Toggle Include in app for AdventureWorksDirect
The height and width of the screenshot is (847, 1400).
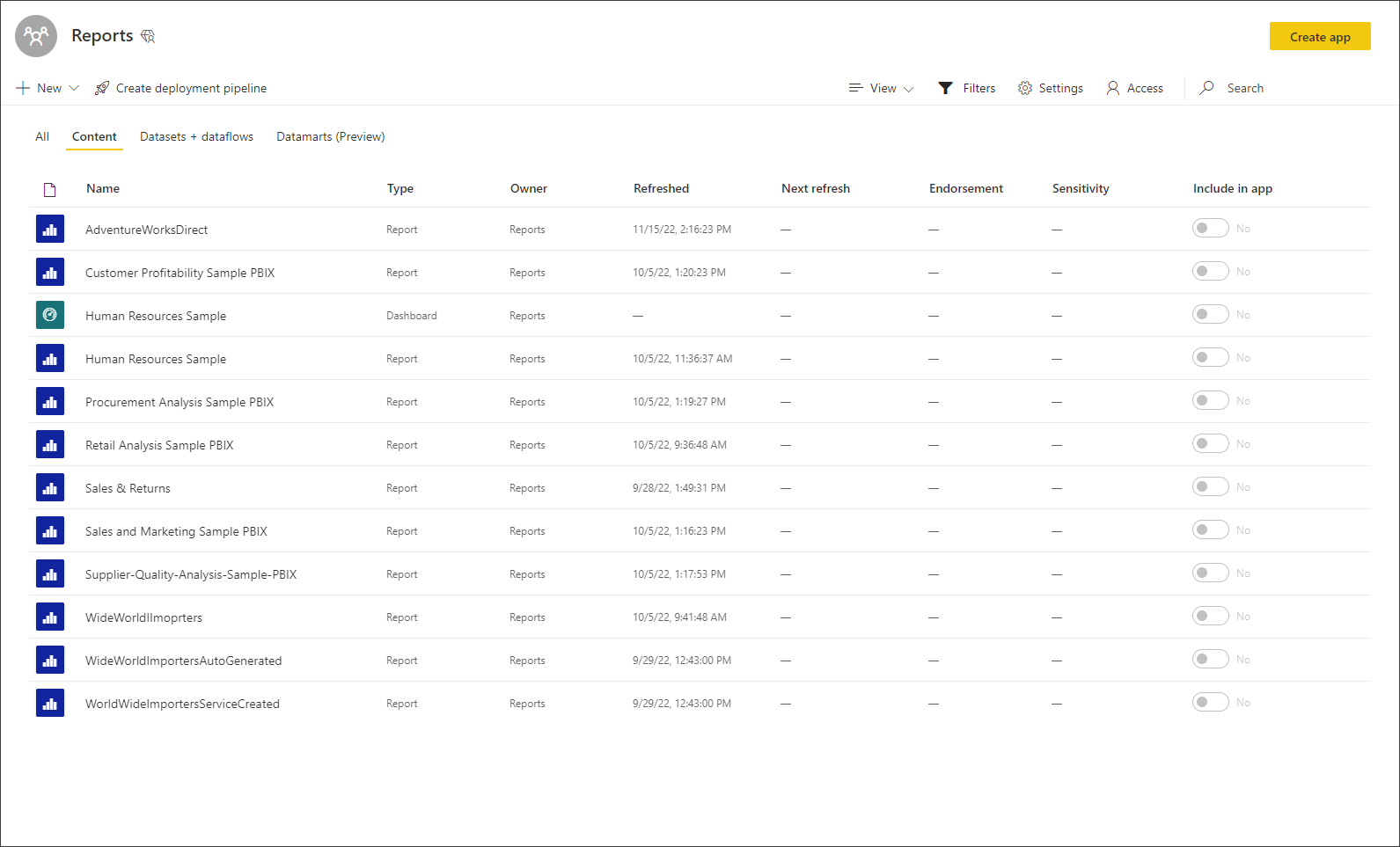tap(1211, 229)
